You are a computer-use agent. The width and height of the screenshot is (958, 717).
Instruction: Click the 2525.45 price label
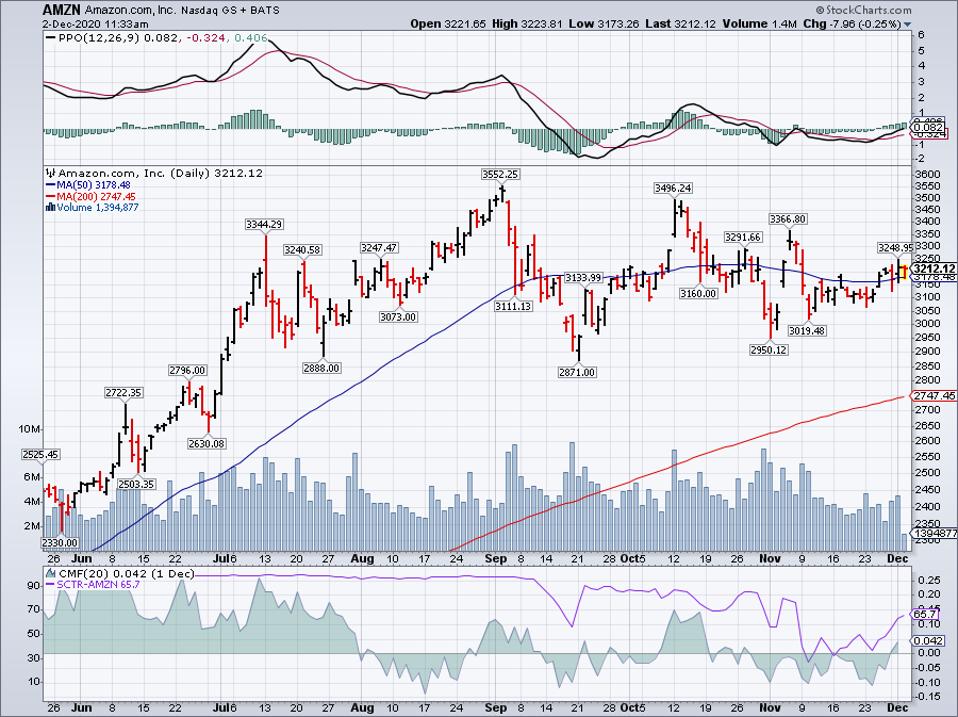pos(40,454)
